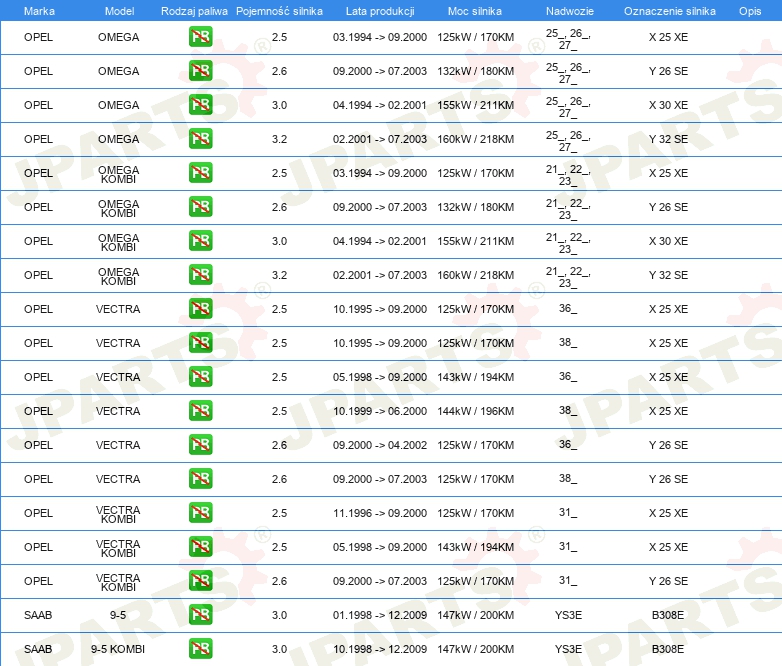The width and height of the screenshot is (782, 666).
Task: Click the Oznaczenie silnika column header
Action: click(x=669, y=11)
